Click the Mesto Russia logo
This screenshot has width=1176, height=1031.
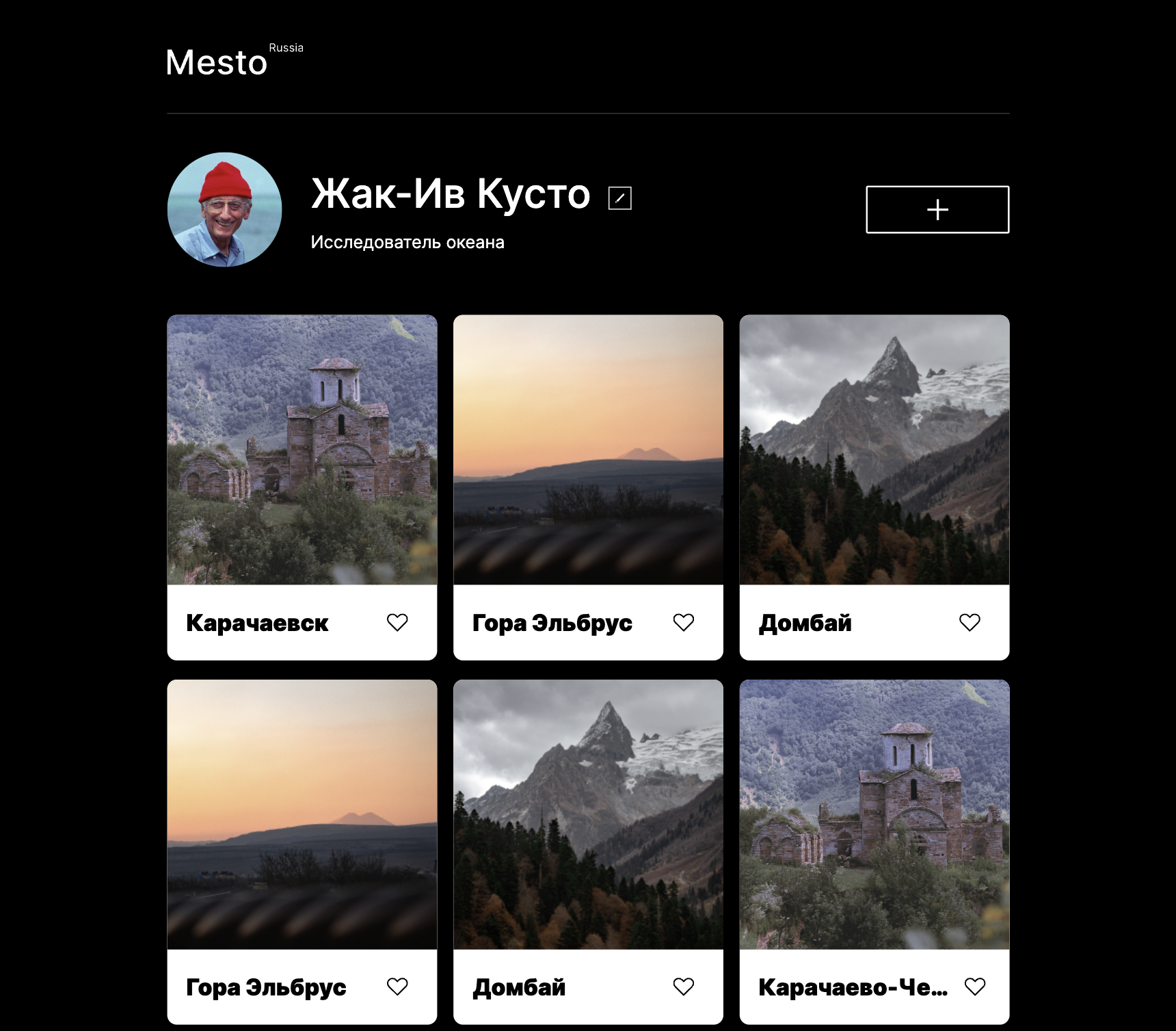tap(234, 60)
